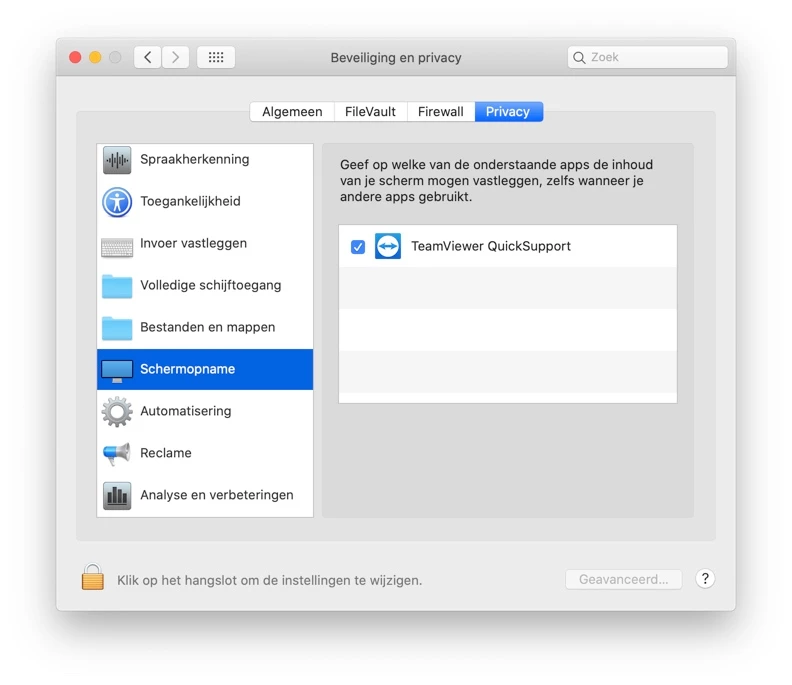Open the Firewall tab
792x685 pixels.
click(x=440, y=112)
